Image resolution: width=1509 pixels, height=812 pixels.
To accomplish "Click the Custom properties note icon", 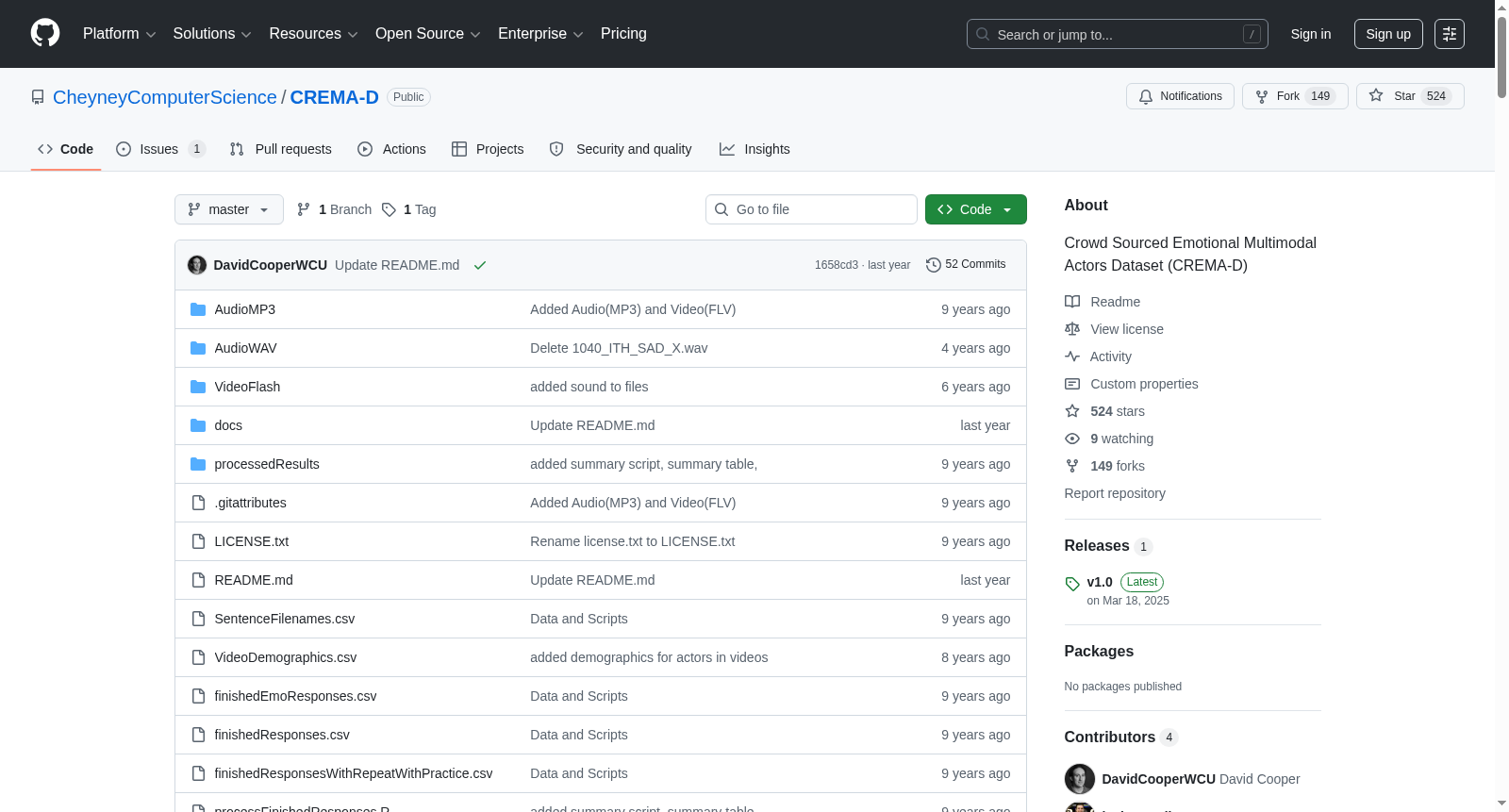I will tap(1072, 384).
